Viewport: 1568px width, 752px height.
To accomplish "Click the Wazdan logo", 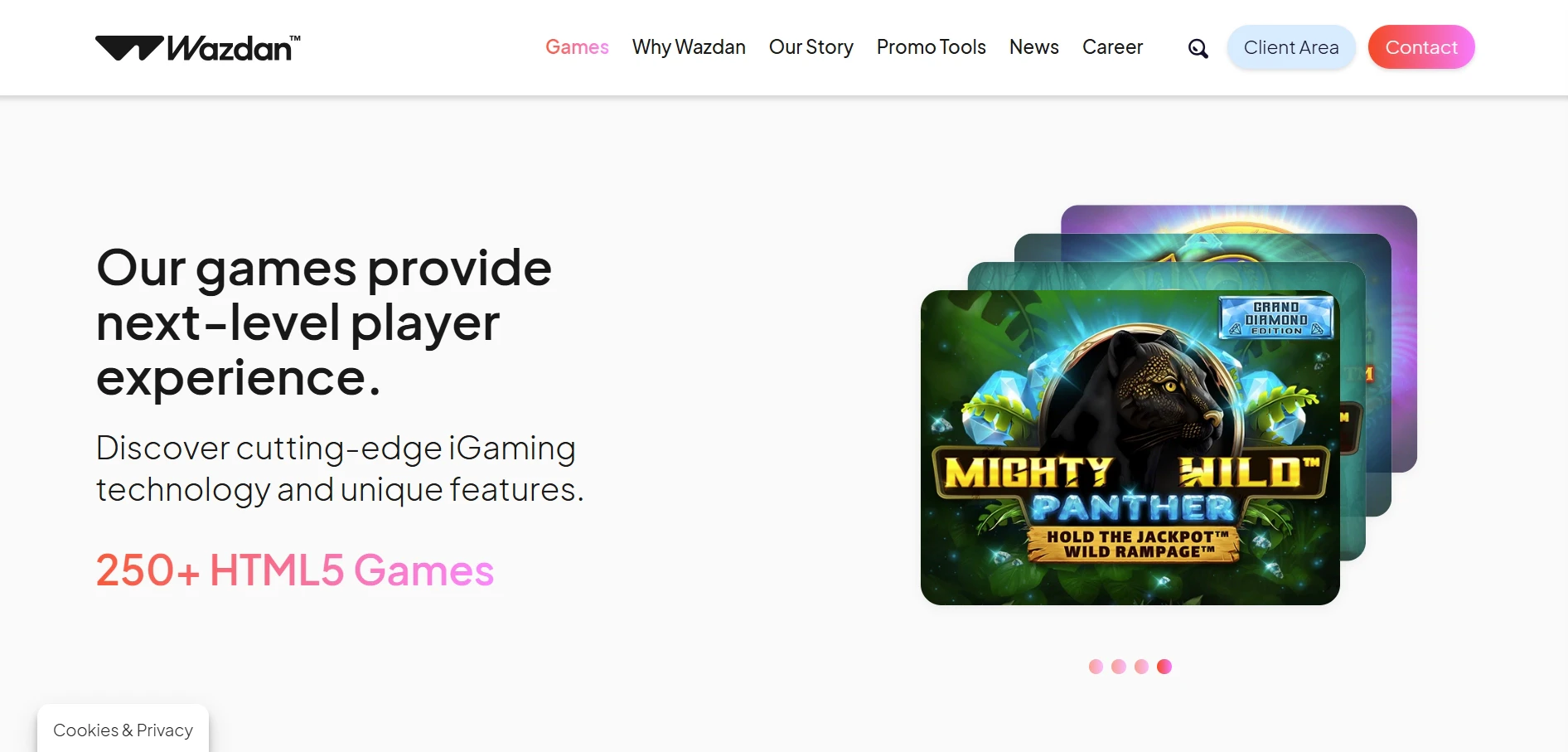I will tap(198, 48).
